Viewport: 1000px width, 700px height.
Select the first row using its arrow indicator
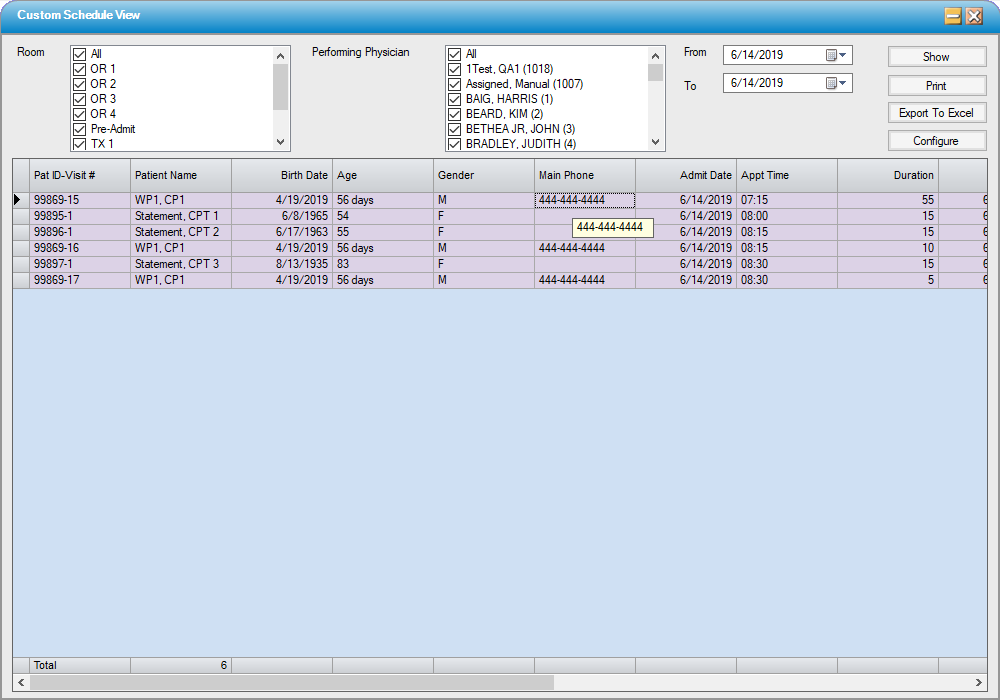click(20, 200)
